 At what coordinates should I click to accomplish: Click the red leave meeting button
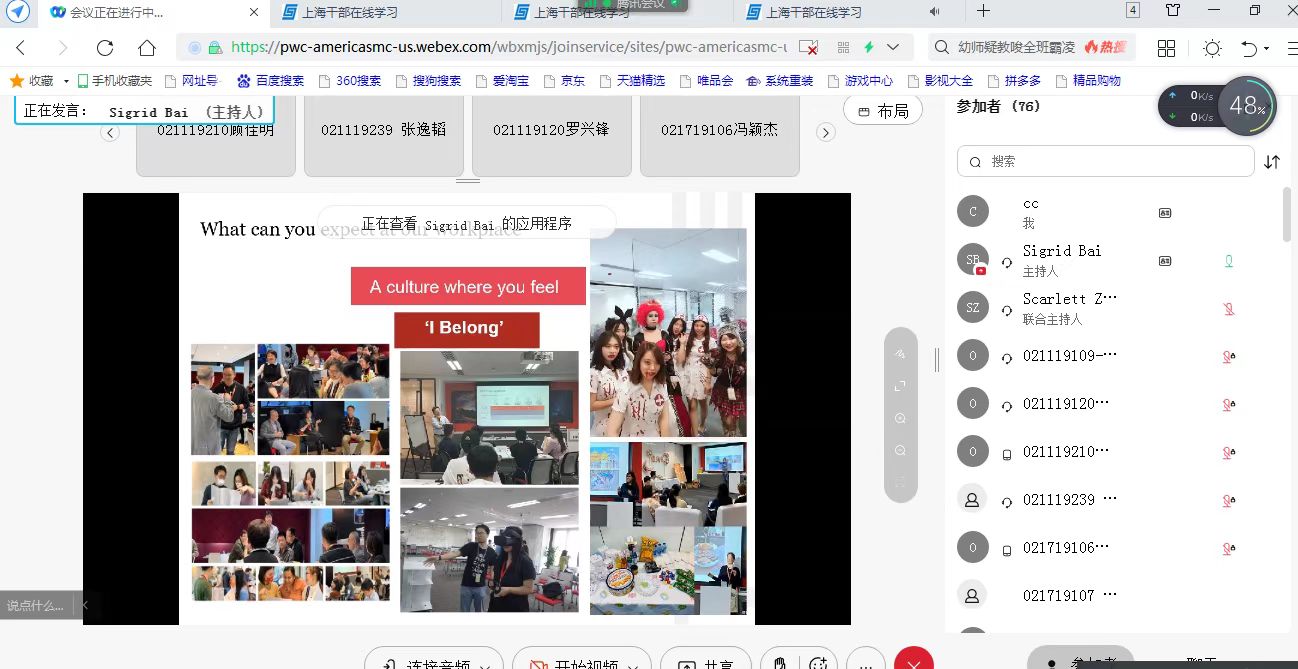click(x=913, y=662)
